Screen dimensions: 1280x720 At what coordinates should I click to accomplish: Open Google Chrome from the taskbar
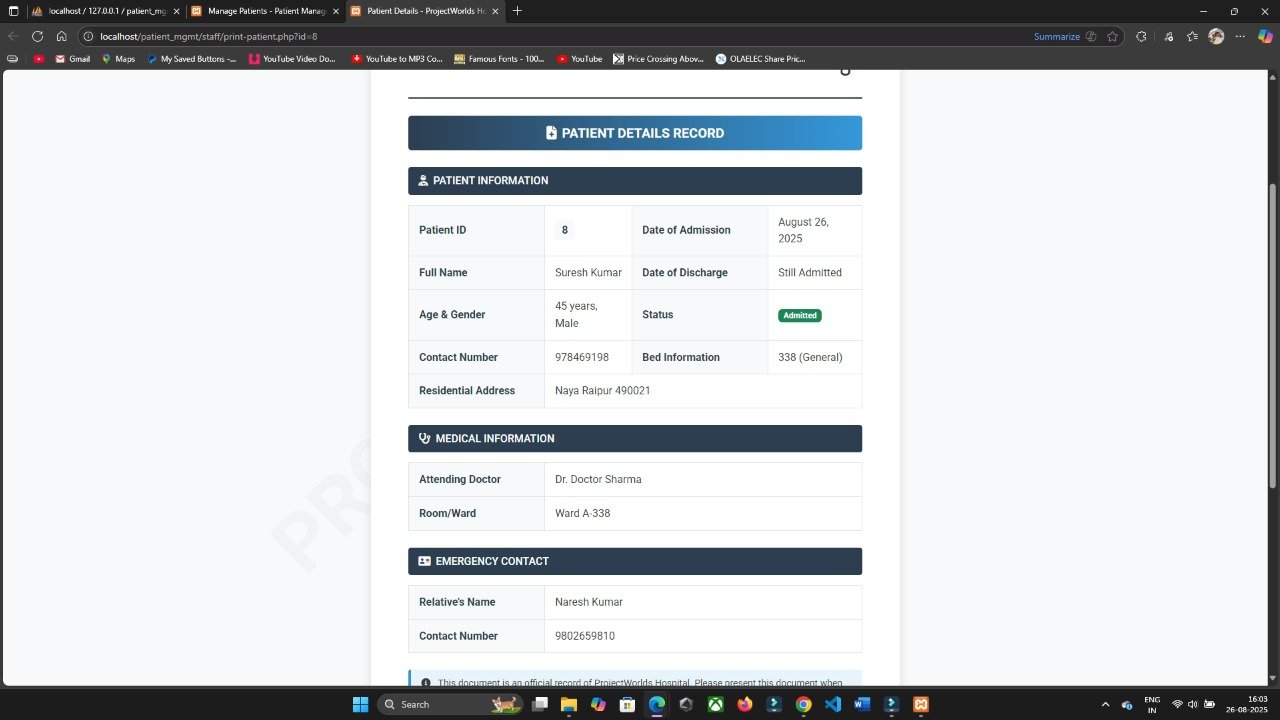[803, 704]
